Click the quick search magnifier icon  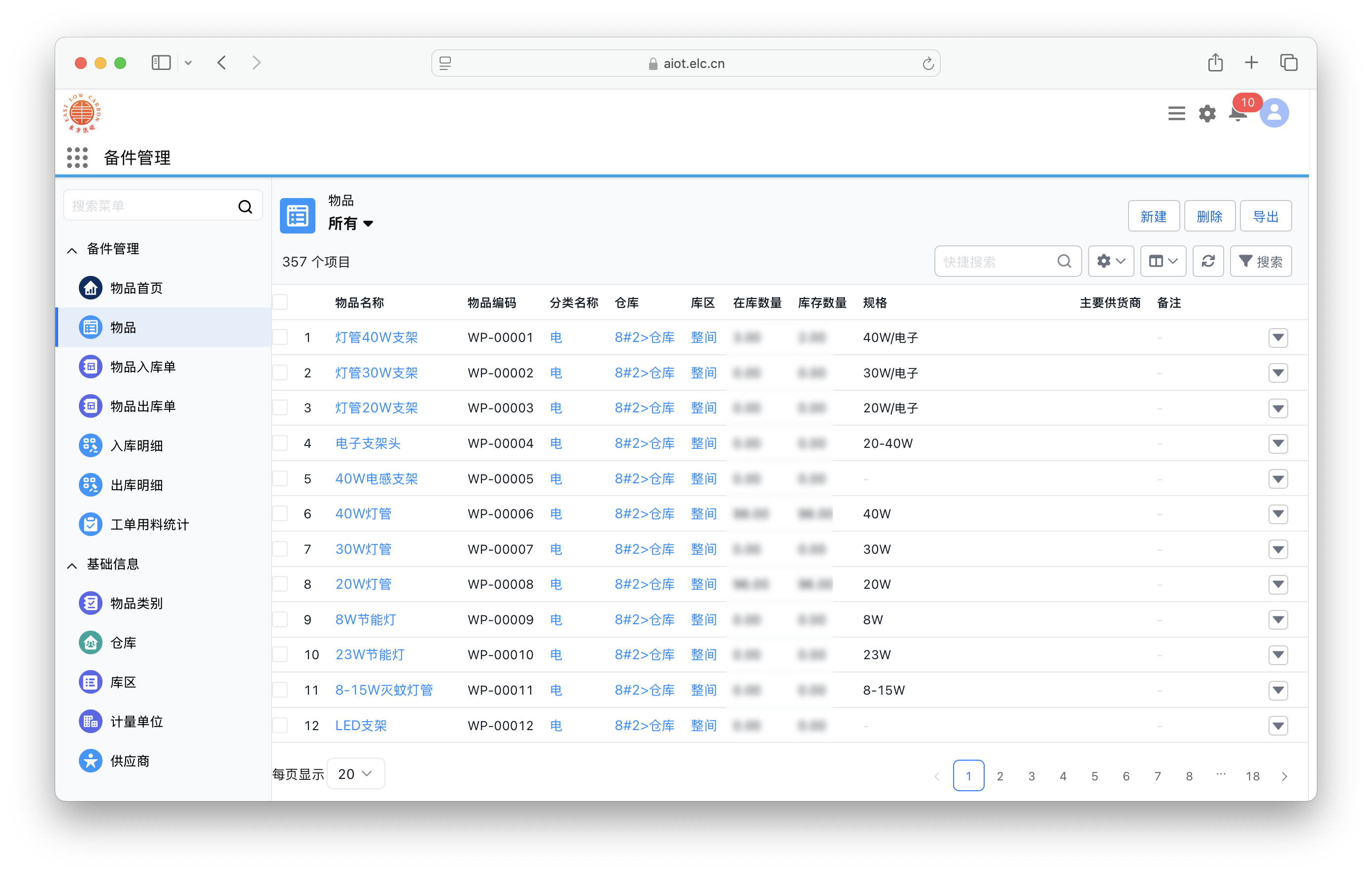click(1064, 262)
